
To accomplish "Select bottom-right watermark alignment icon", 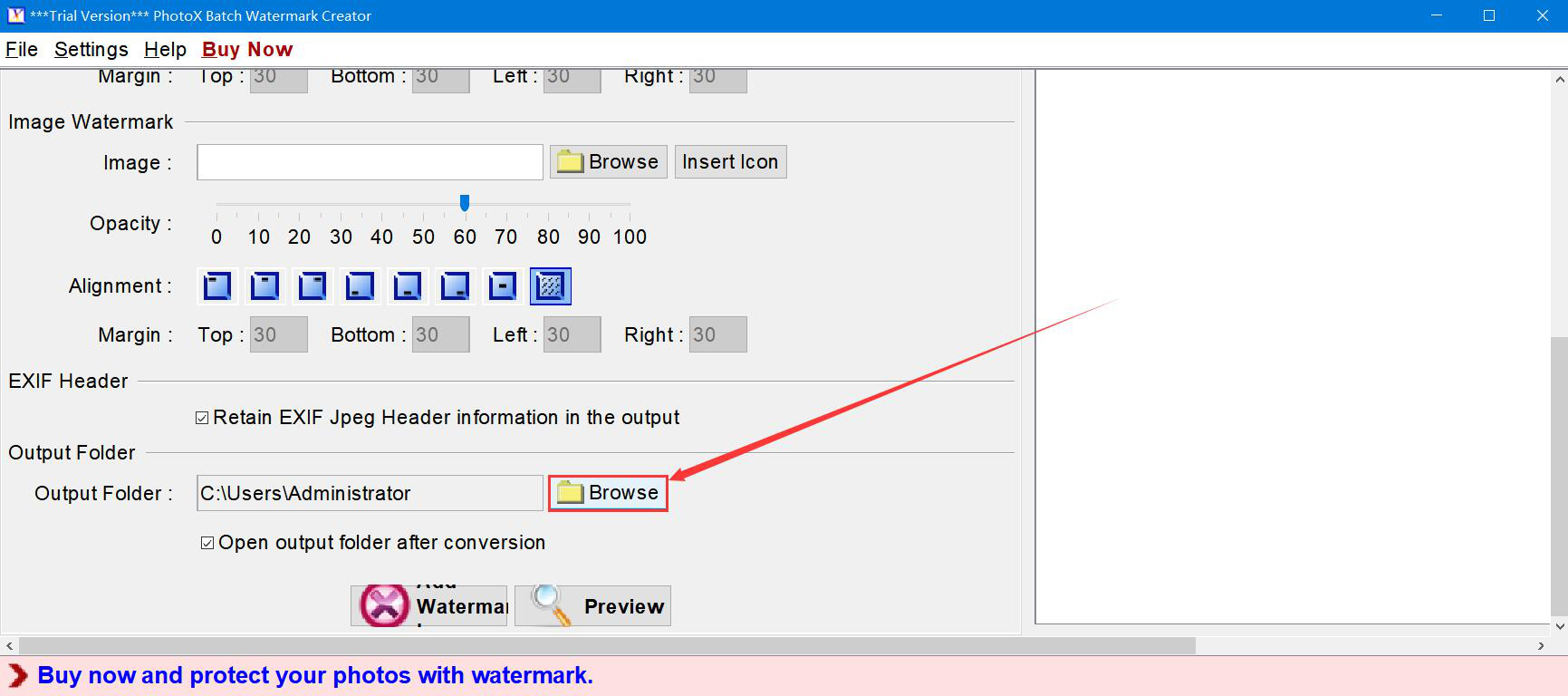I will 455,286.
